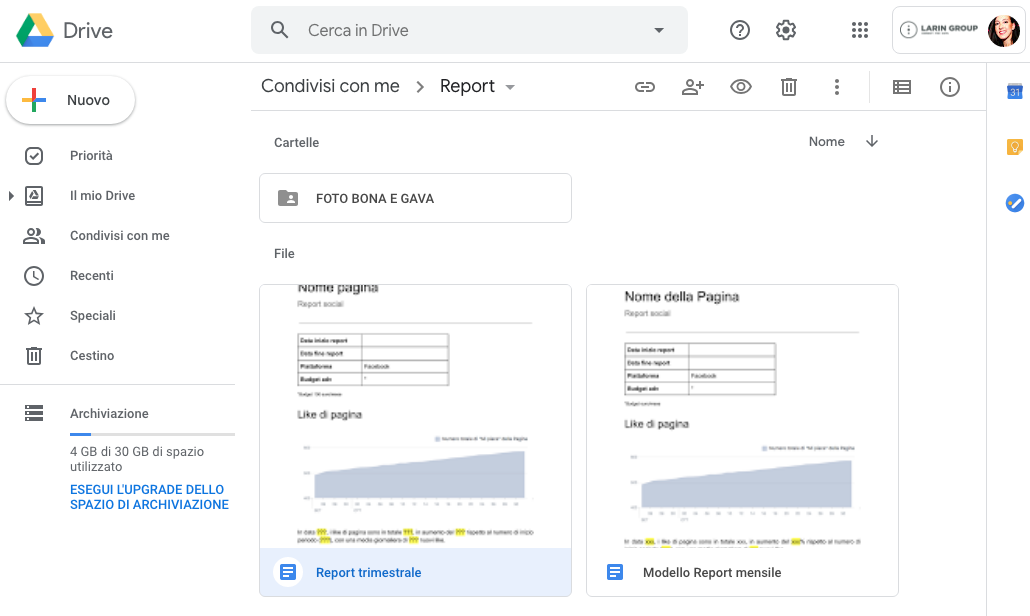Click the storage usage progress bar

pyautogui.click(x=152, y=435)
